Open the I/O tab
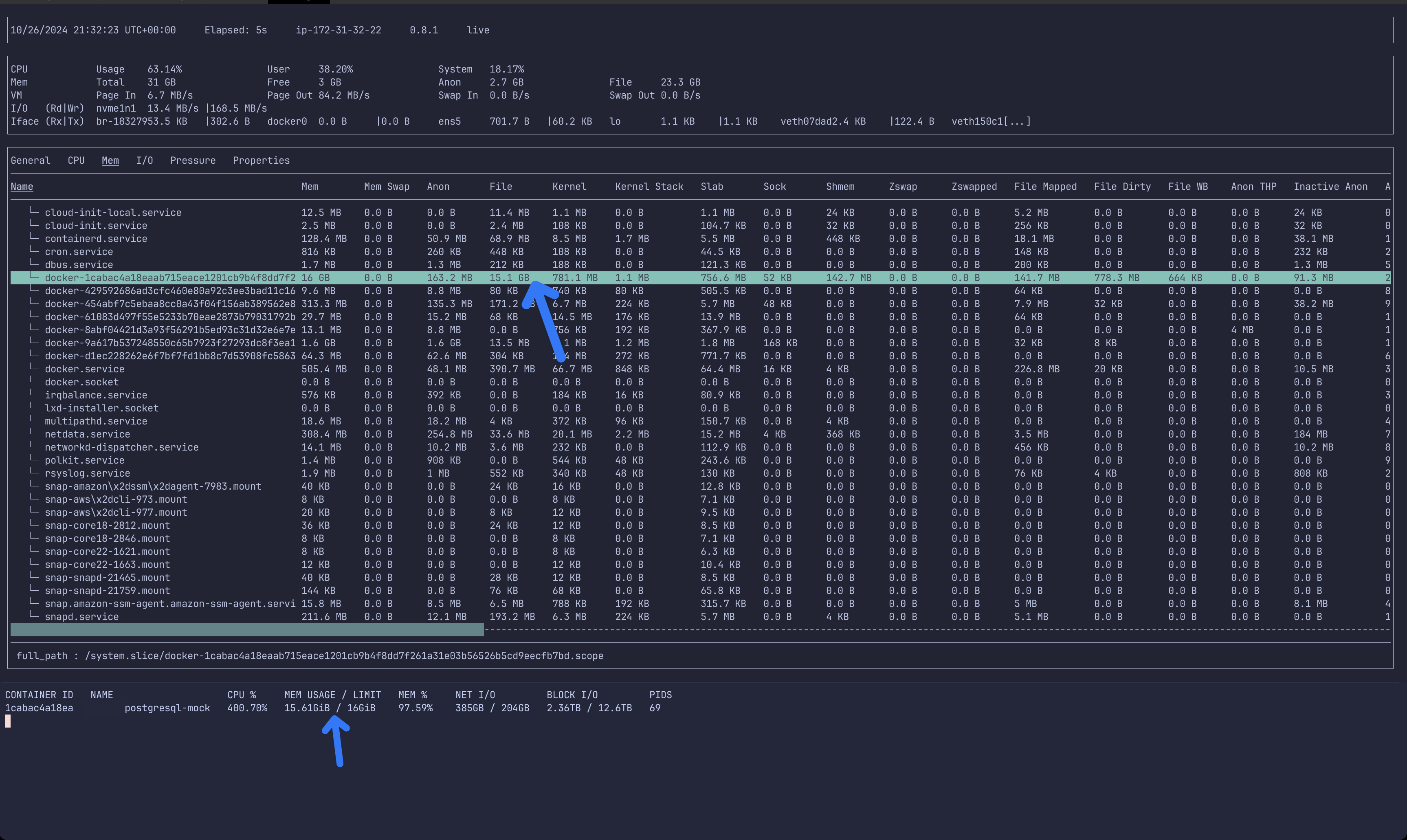This screenshot has height=840, width=1407. click(144, 160)
